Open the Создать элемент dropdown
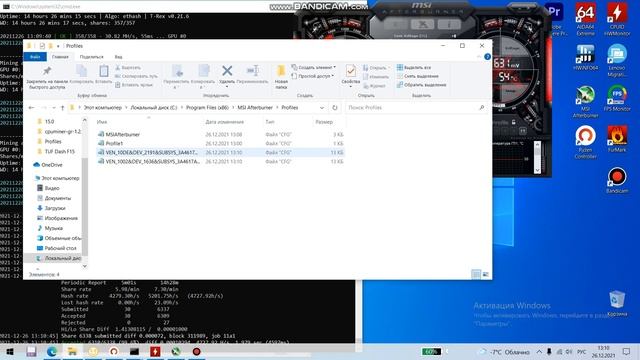Image resolution: width=640 pixels, height=360 pixels. click(x=314, y=67)
